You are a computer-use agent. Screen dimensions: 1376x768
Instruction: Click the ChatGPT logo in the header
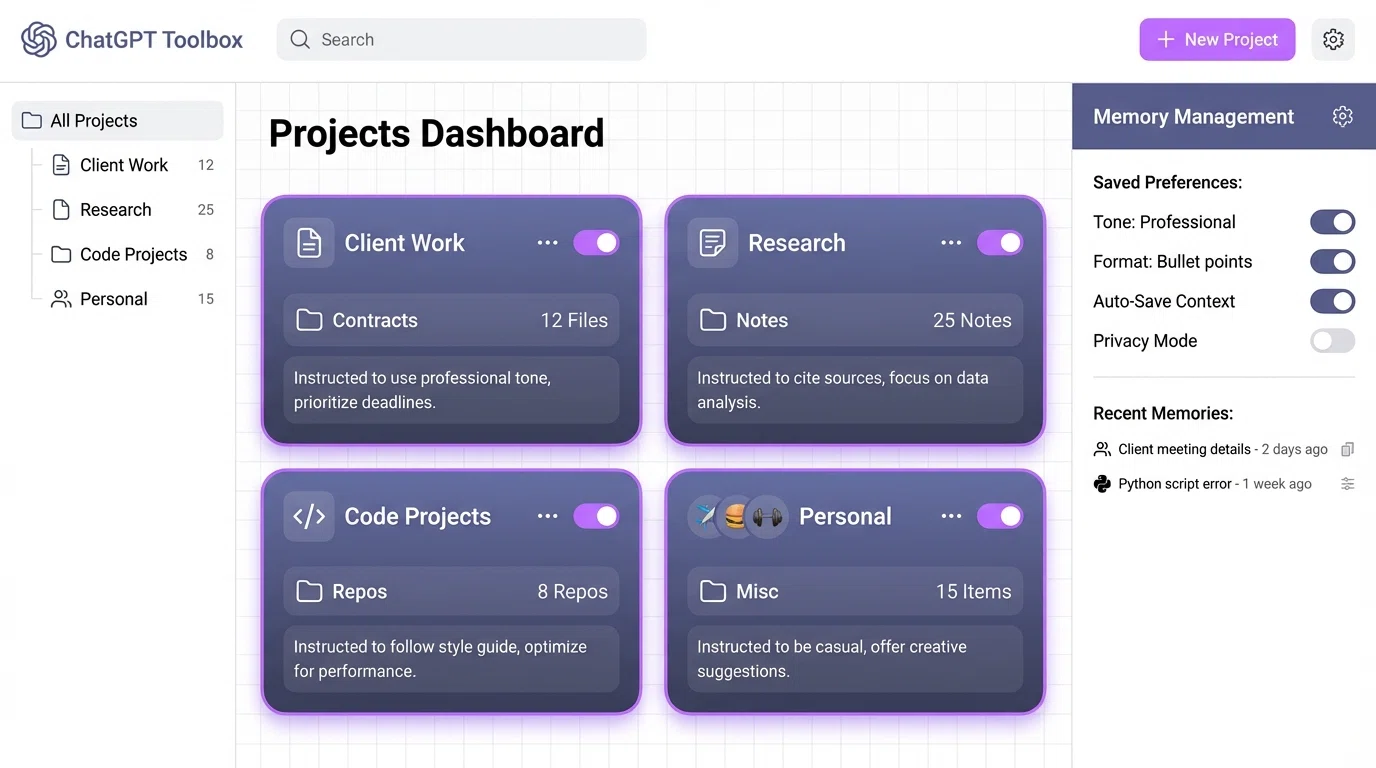[x=37, y=39]
